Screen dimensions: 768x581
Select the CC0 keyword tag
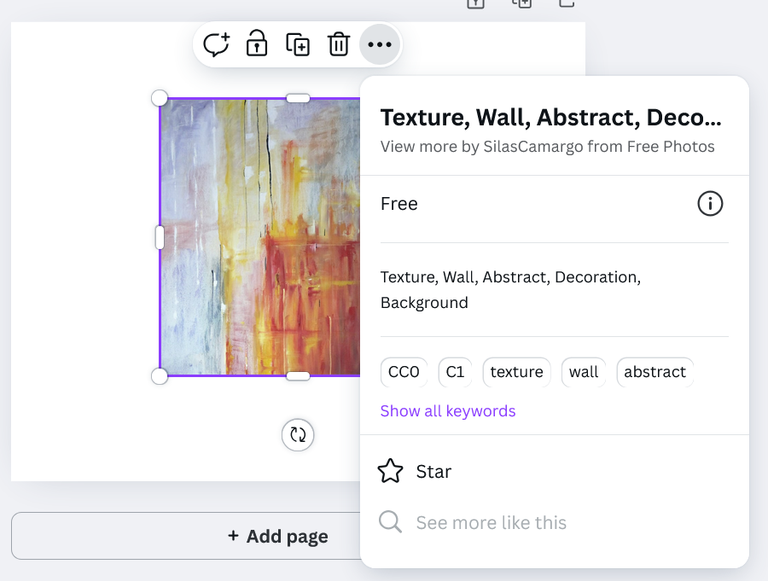point(404,372)
